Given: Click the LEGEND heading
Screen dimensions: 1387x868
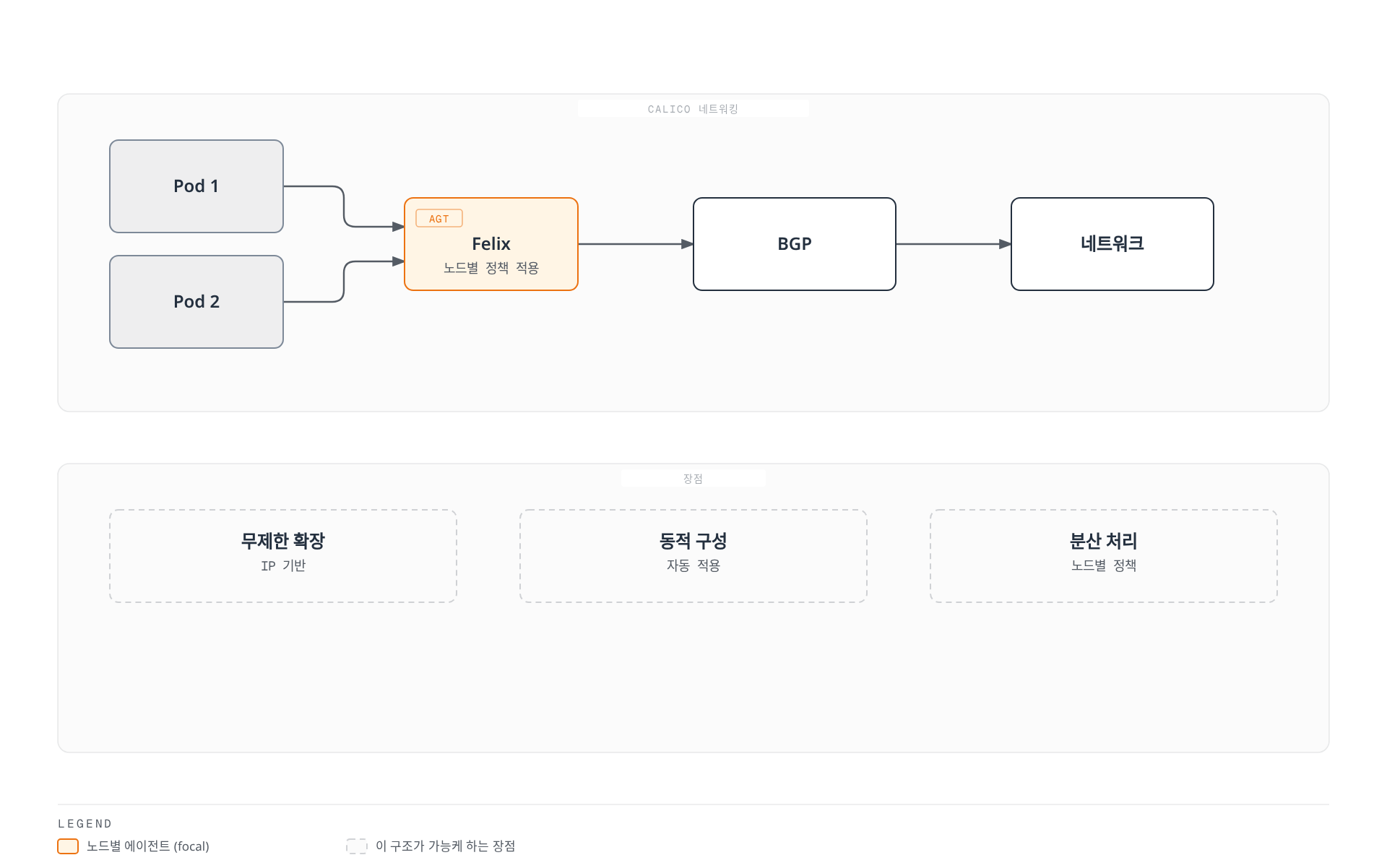Looking at the screenshot, I should (x=85, y=824).
